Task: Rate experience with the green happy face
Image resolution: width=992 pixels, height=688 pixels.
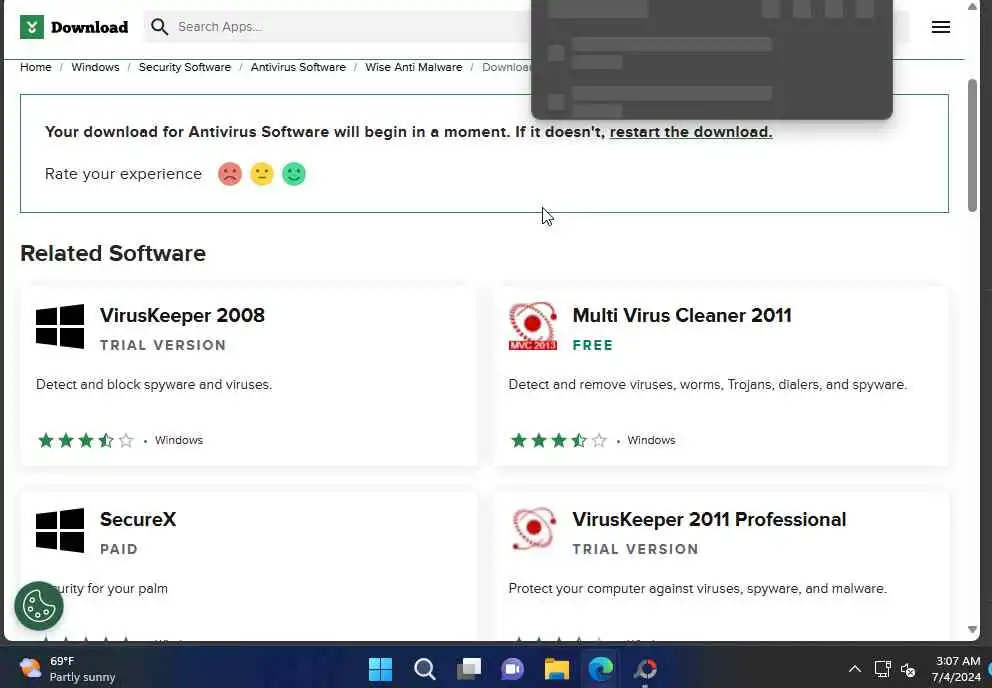Action: click(294, 173)
